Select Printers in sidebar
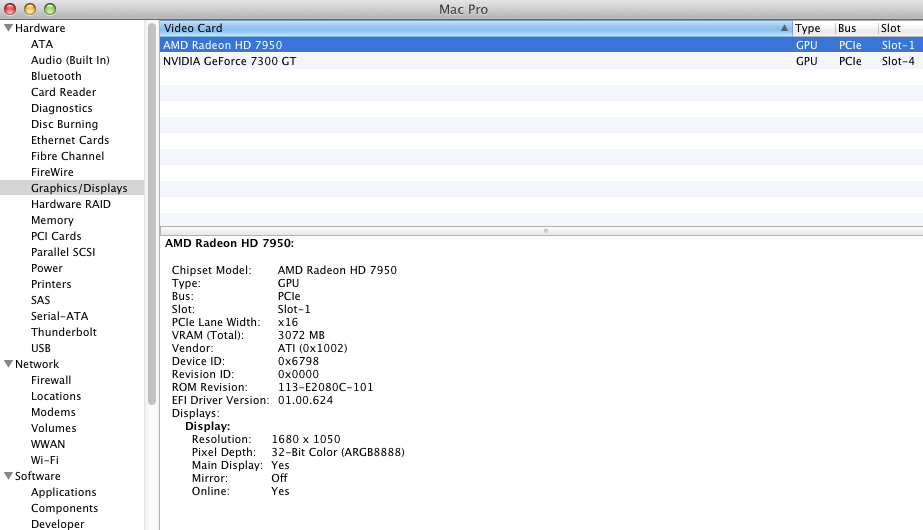923x530 pixels. [x=51, y=284]
